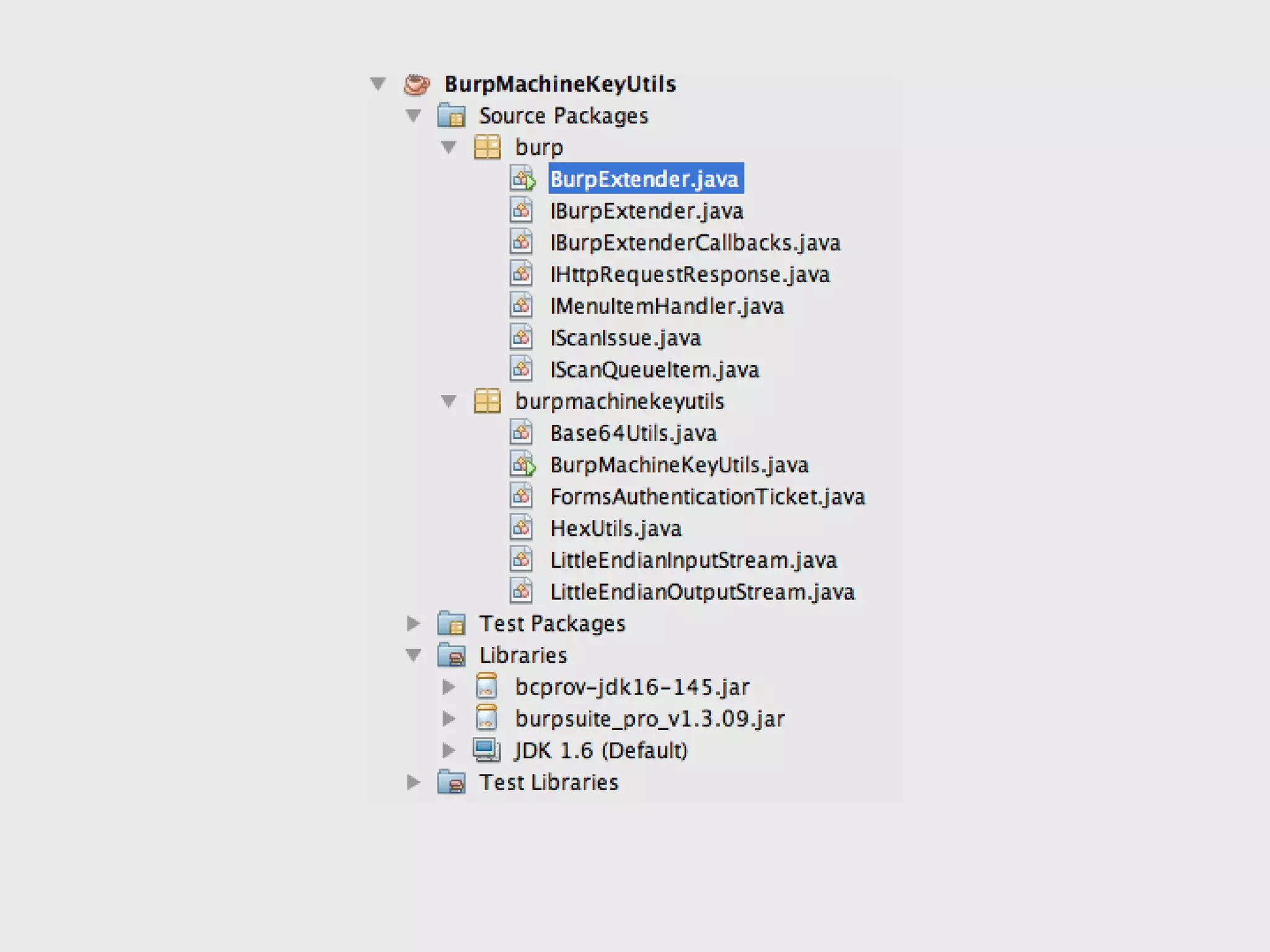Click the burp package icon
The height and width of the screenshot is (952, 1270).
click(487, 148)
